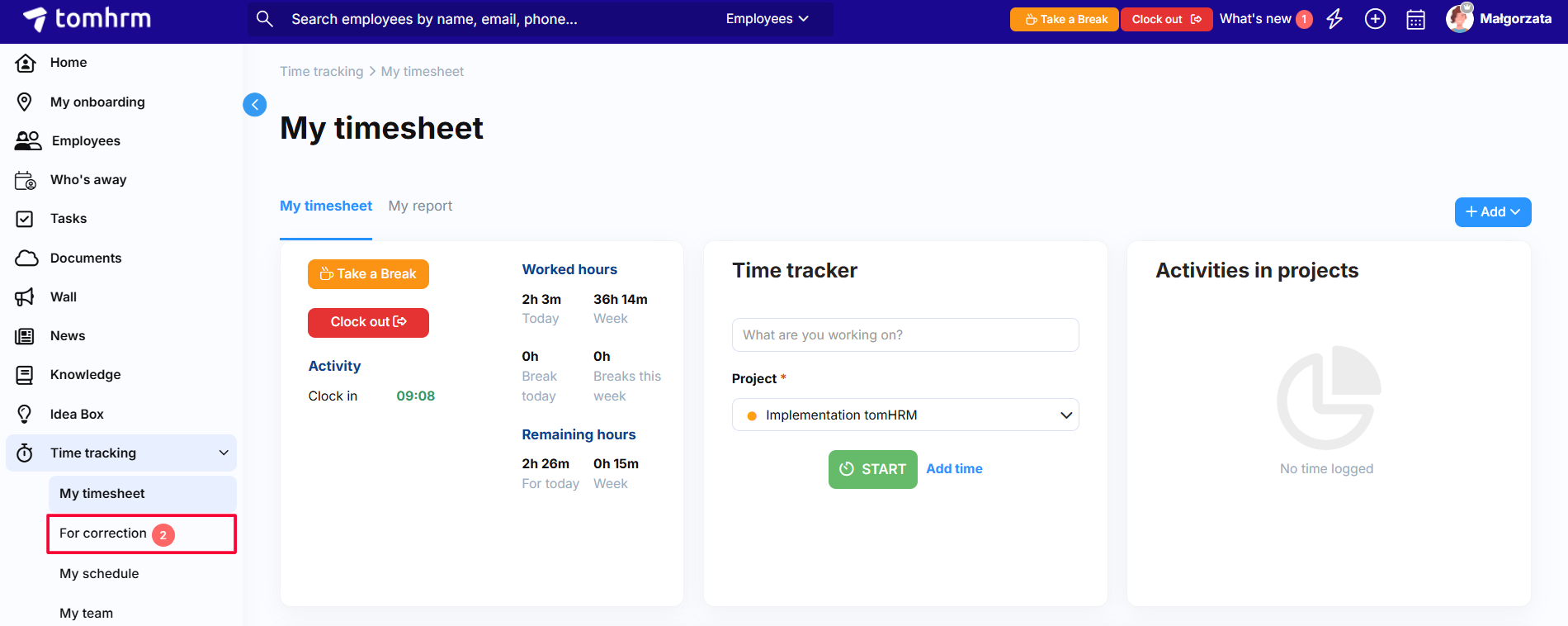Screen dimensions: 1568x626
Task: Open the Employees search filter dropdown
Action: click(767, 19)
